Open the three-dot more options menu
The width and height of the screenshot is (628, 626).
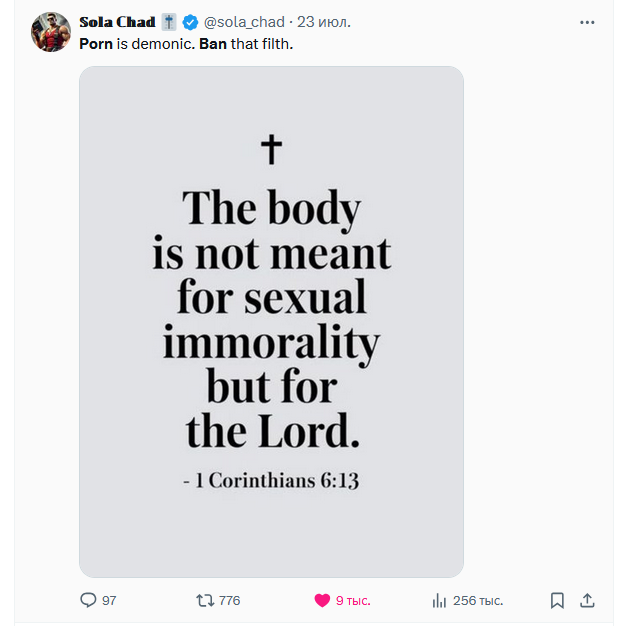(587, 22)
